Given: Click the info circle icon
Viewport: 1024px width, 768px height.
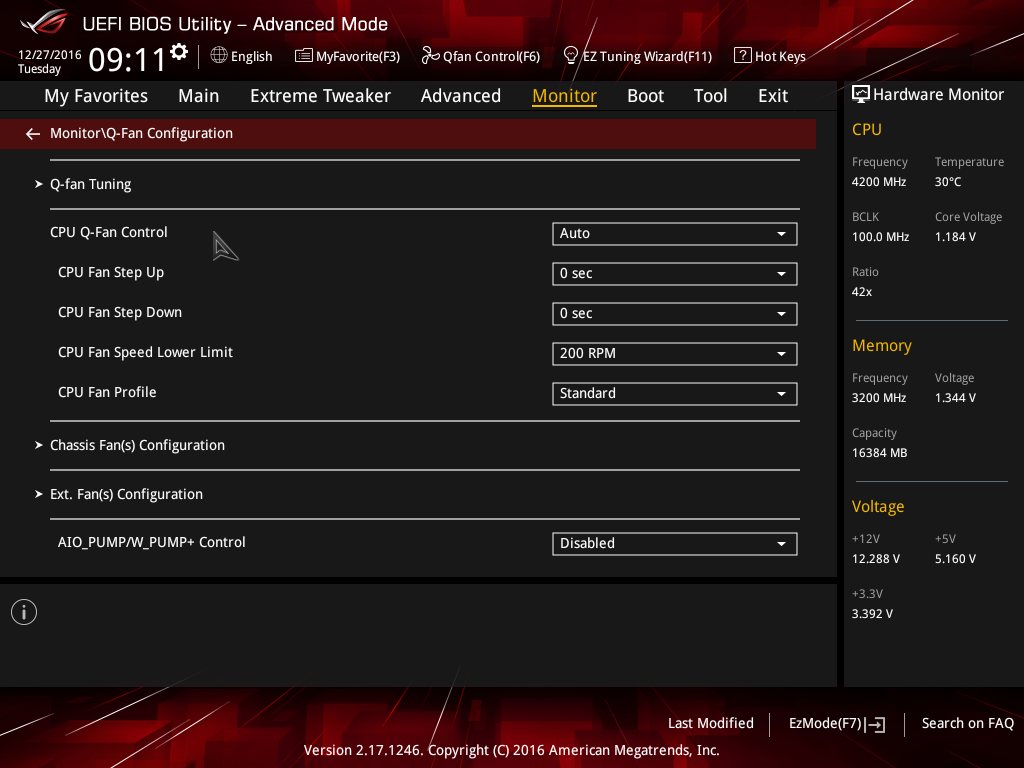Looking at the screenshot, I should (24, 612).
